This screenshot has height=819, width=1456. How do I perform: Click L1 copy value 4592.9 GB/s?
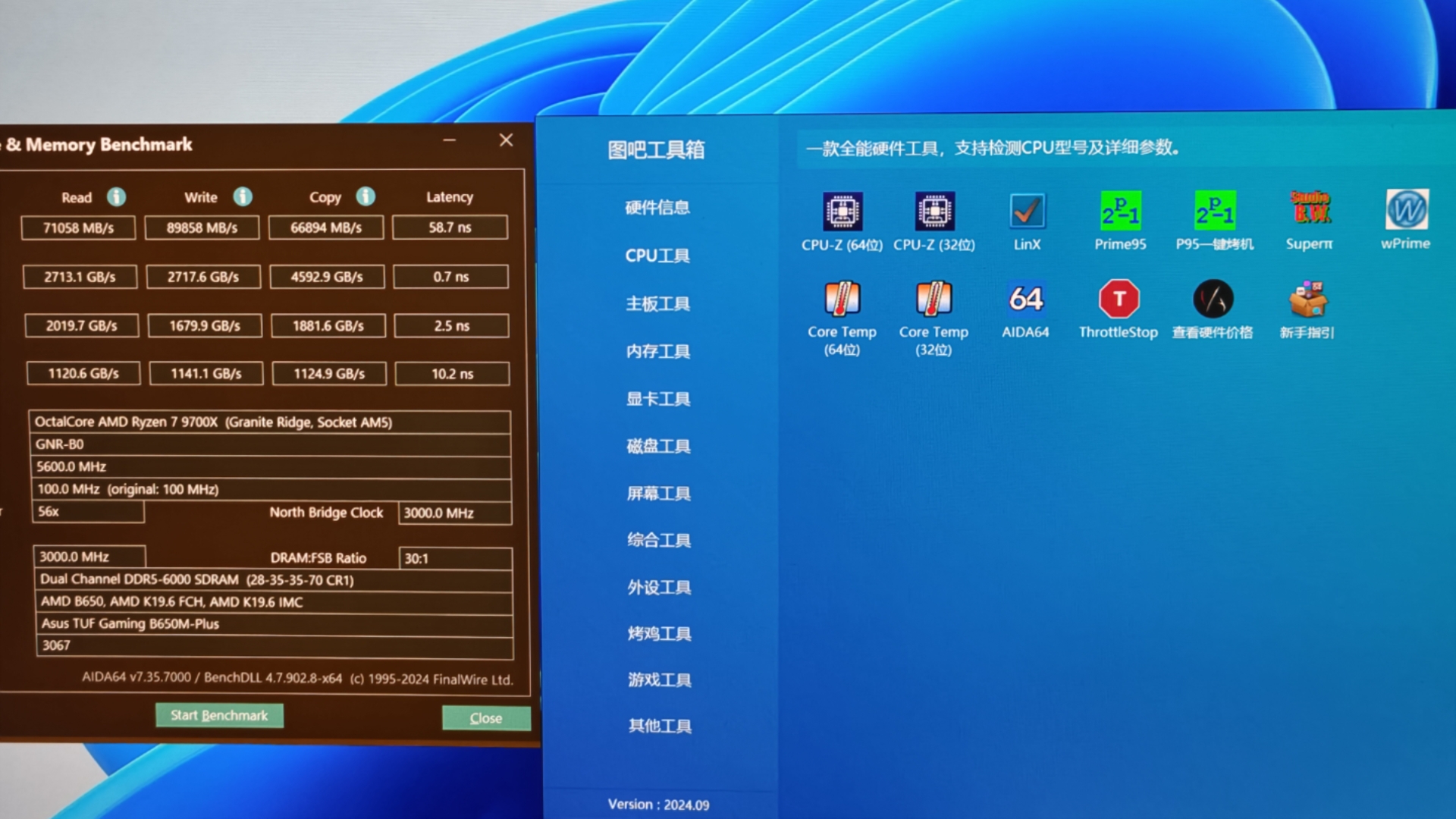327,277
